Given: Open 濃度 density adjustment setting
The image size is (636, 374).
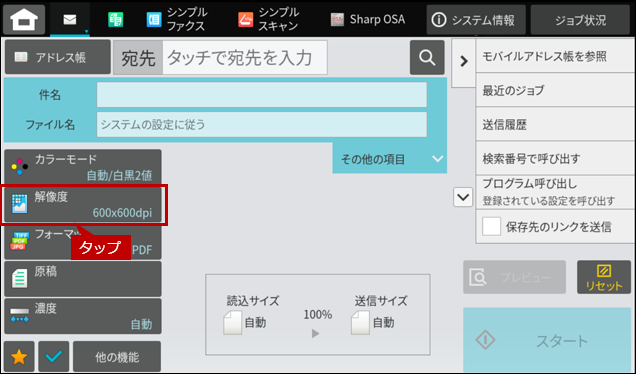Looking at the screenshot, I should (x=83, y=316).
